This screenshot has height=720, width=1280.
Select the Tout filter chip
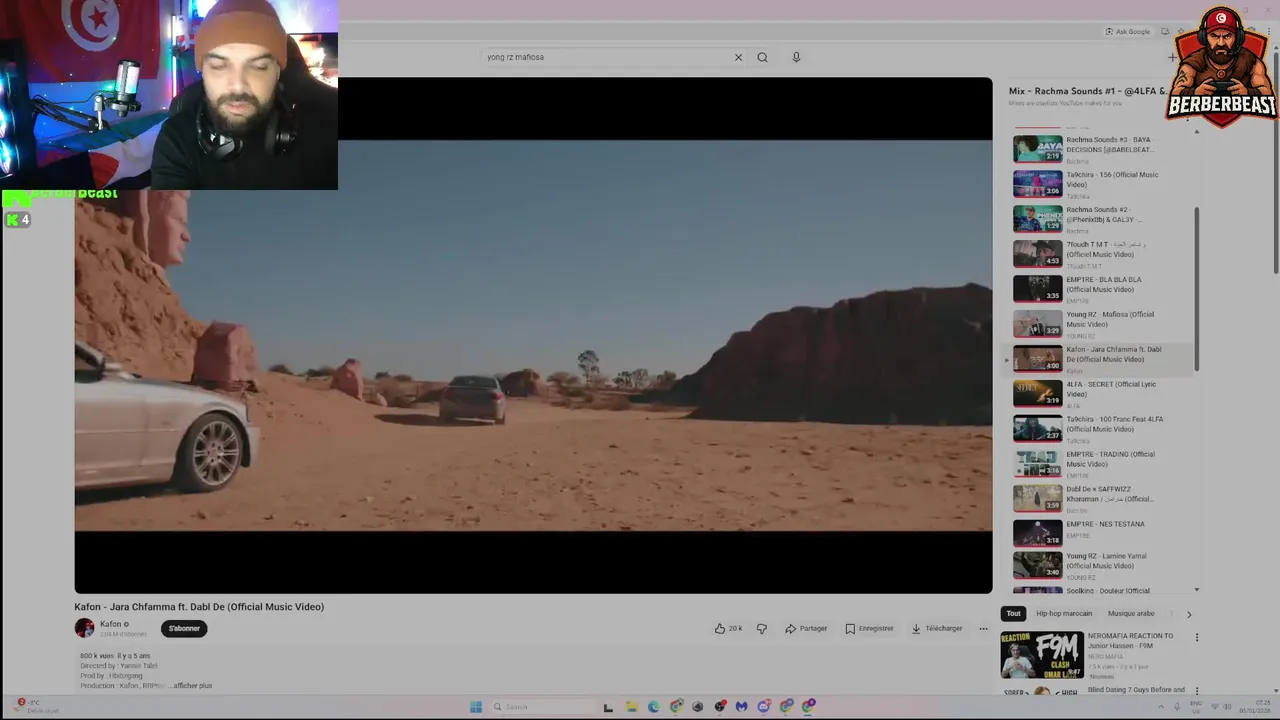coord(1013,614)
